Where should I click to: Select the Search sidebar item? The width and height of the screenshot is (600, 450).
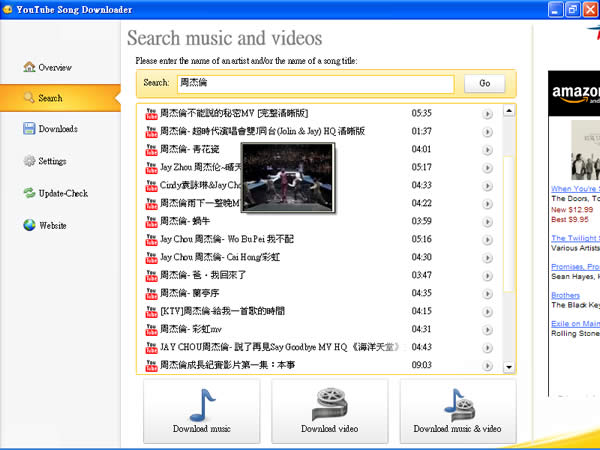(x=50, y=98)
